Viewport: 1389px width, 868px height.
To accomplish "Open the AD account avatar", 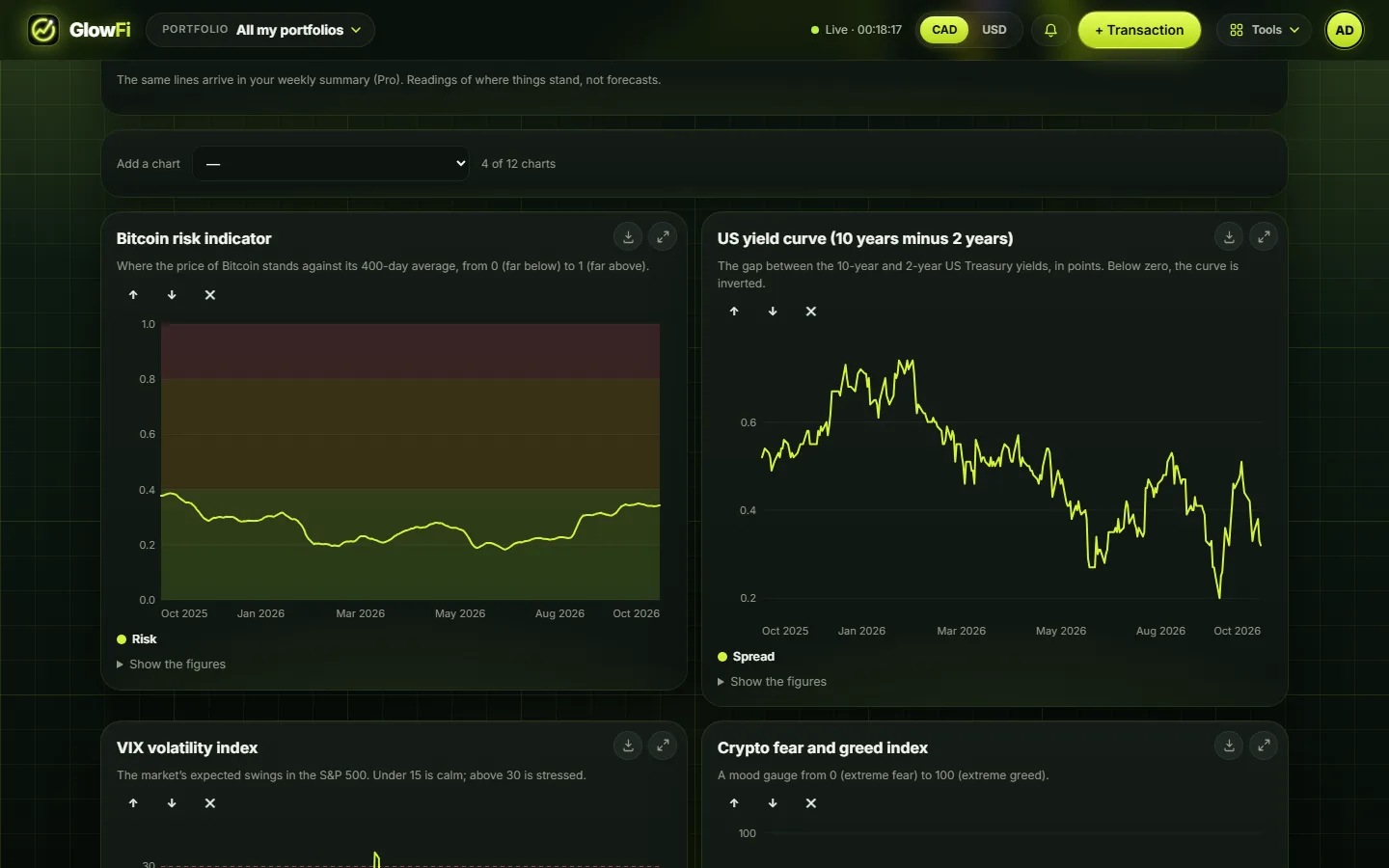I will 1345,30.
